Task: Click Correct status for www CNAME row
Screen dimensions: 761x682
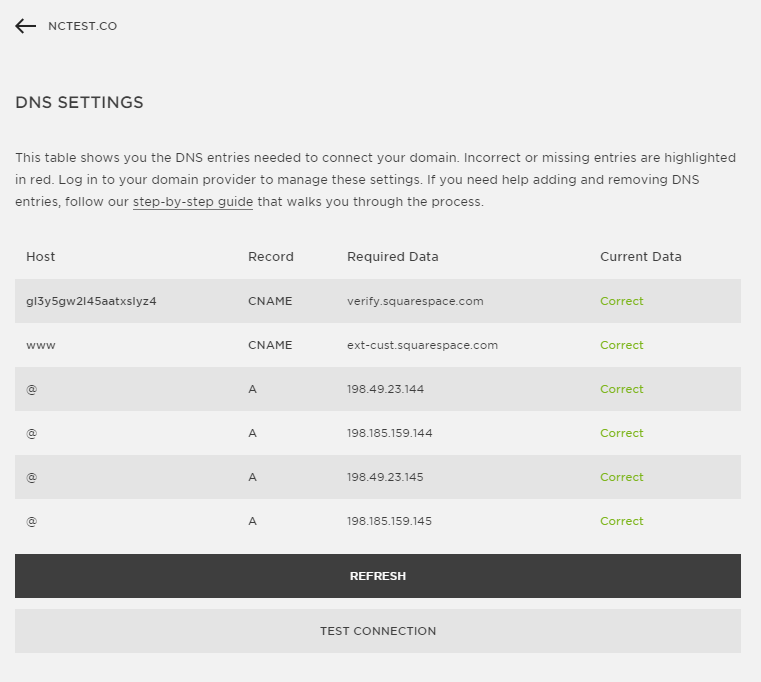Action: (x=622, y=345)
